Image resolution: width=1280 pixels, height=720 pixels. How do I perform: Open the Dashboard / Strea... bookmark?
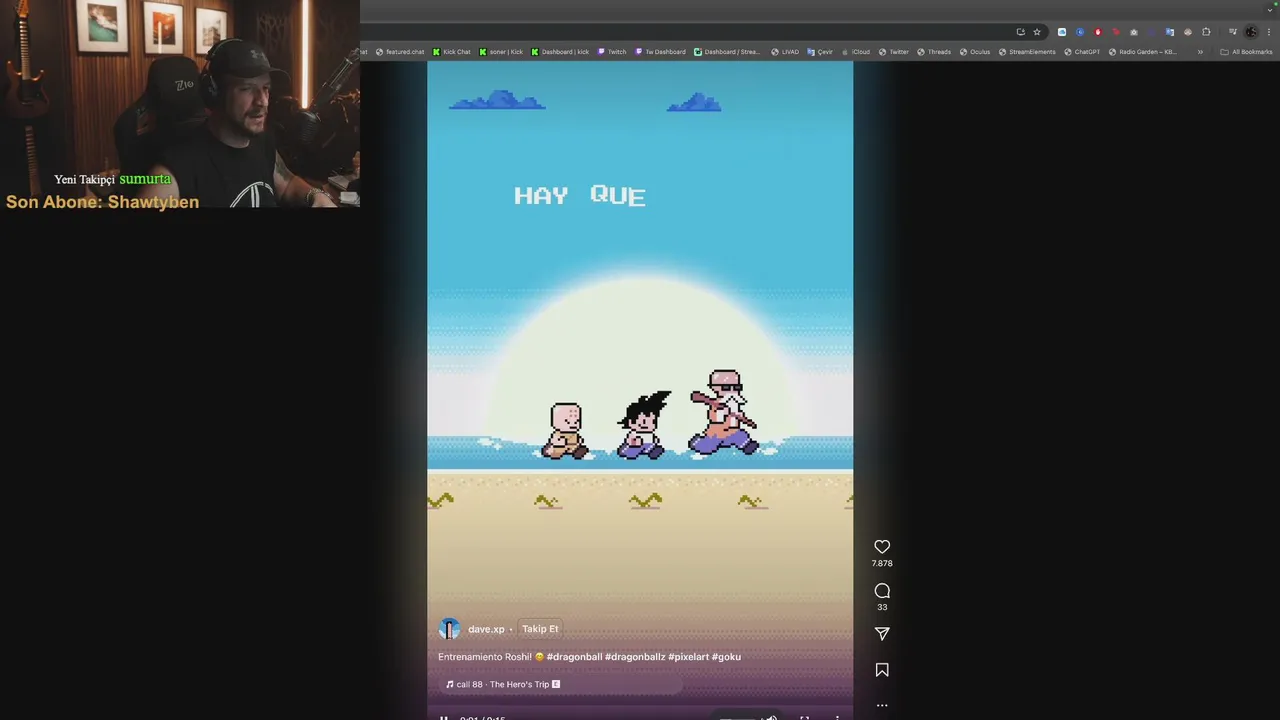(728, 52)
